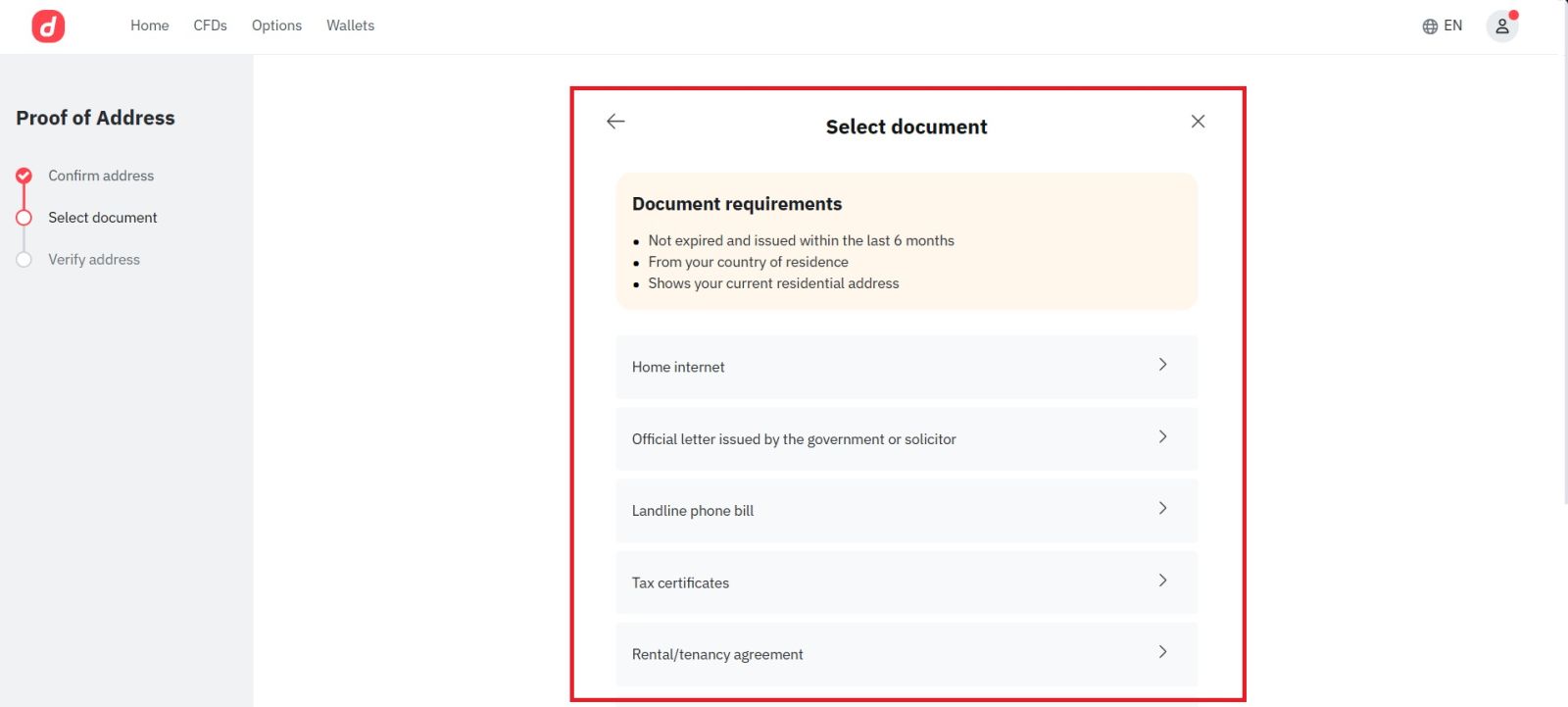This screenshot has height=707, width=1568.
Task: Expand the Tax certificates chevron
Action: pos(1162,581)
